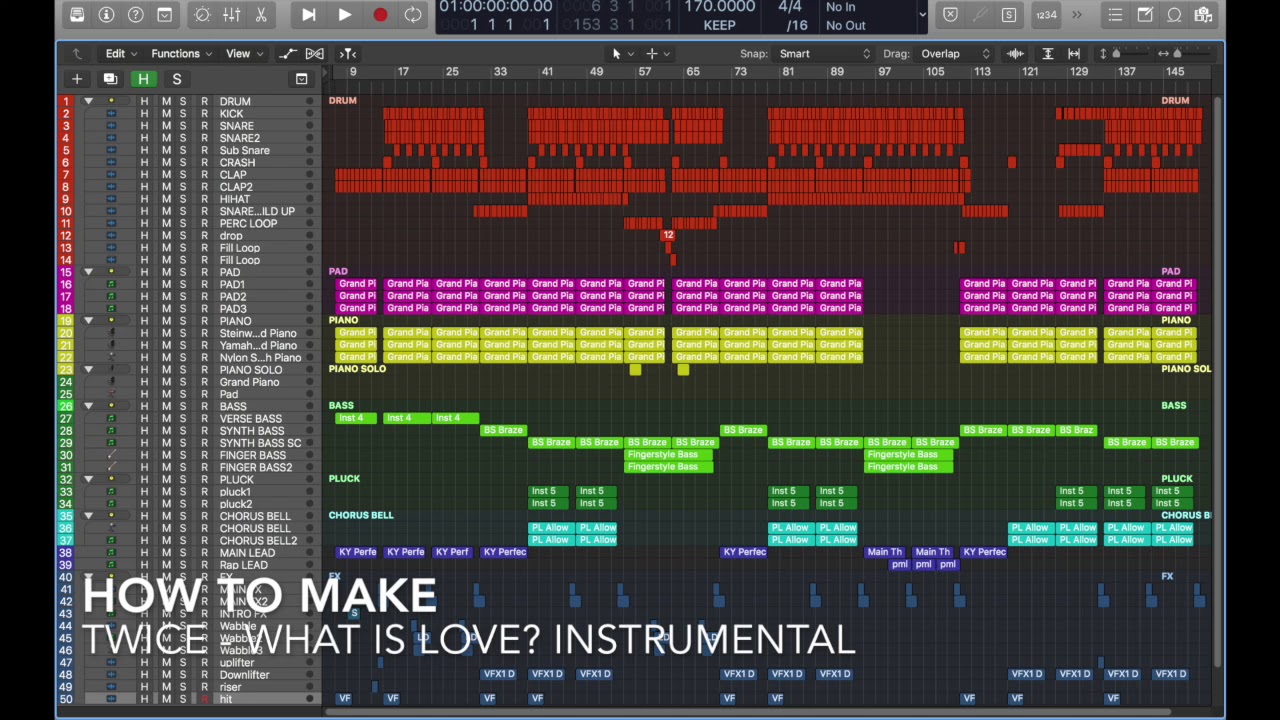
Task: Start playback with Play button
Action: (x=344, y=15)
